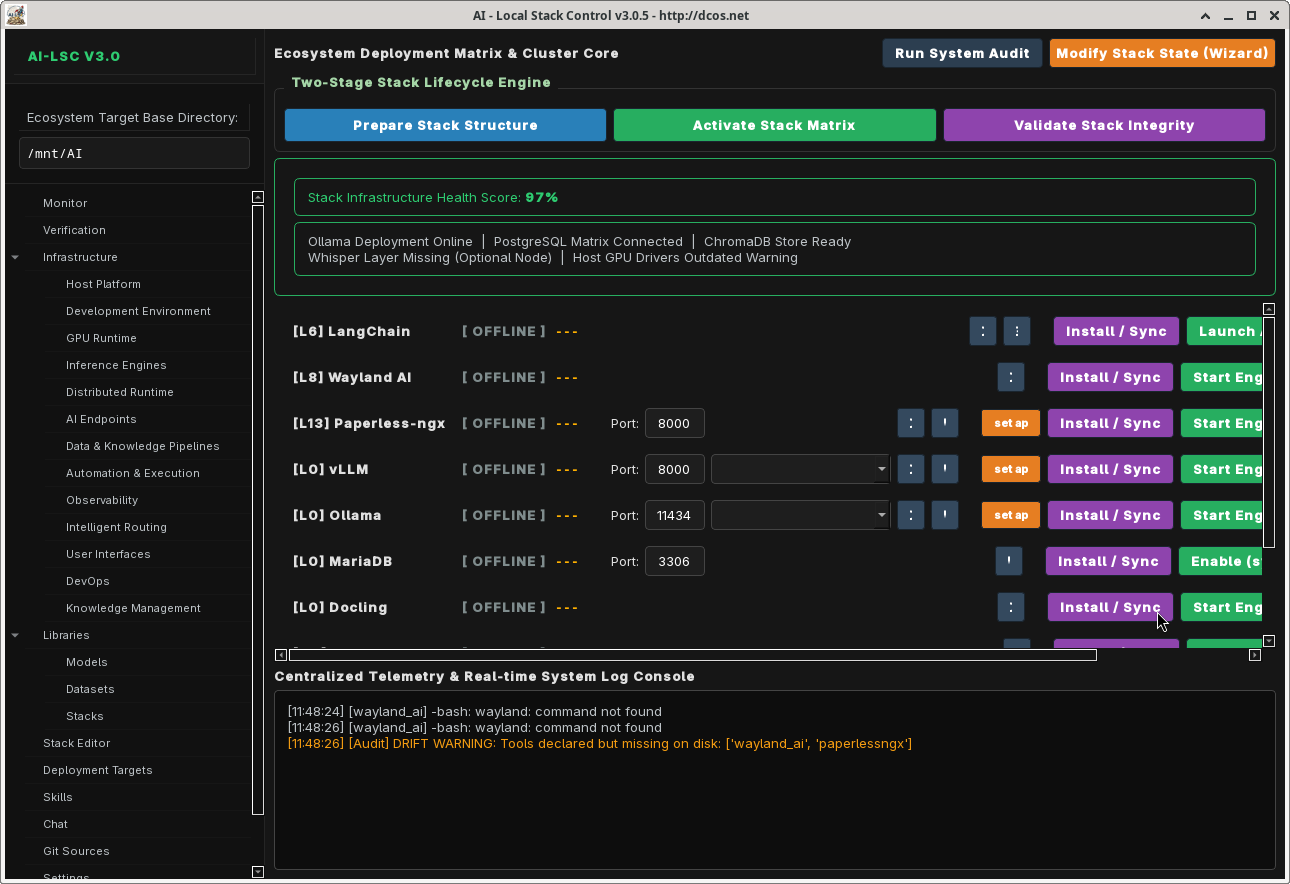The height and width of the screenshot is (884, 1290).
Task: Click Prepare Stack Structure
Action: coord(445,125)
